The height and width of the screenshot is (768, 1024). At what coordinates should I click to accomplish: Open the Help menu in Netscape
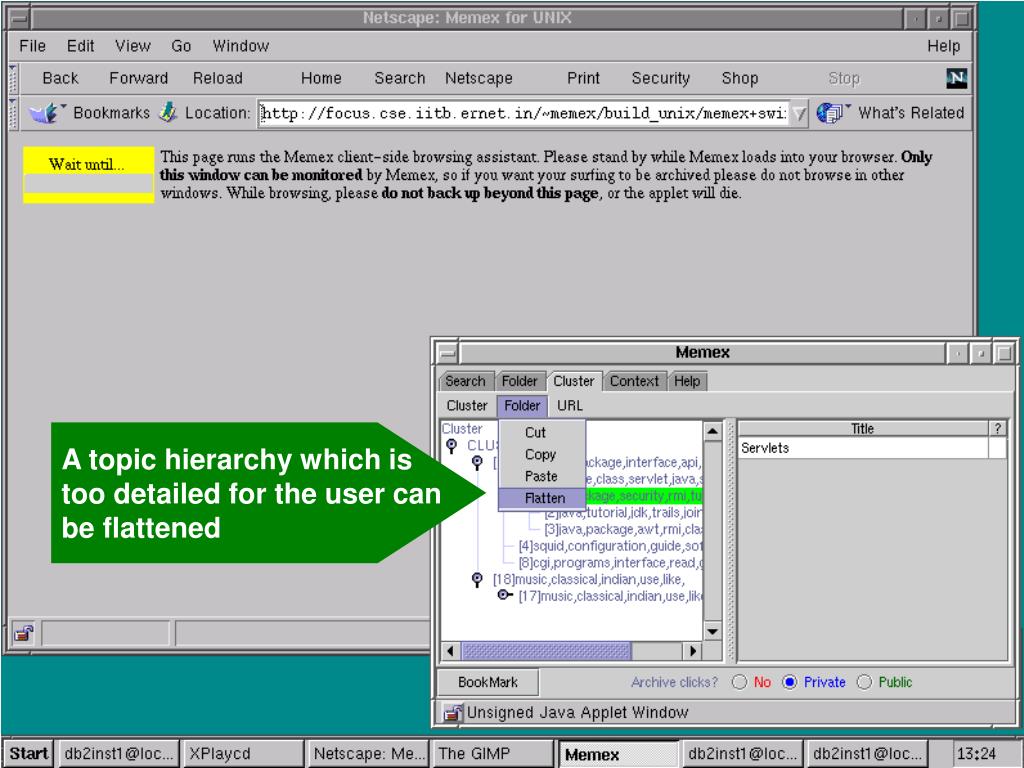click(x=944, y=46)
